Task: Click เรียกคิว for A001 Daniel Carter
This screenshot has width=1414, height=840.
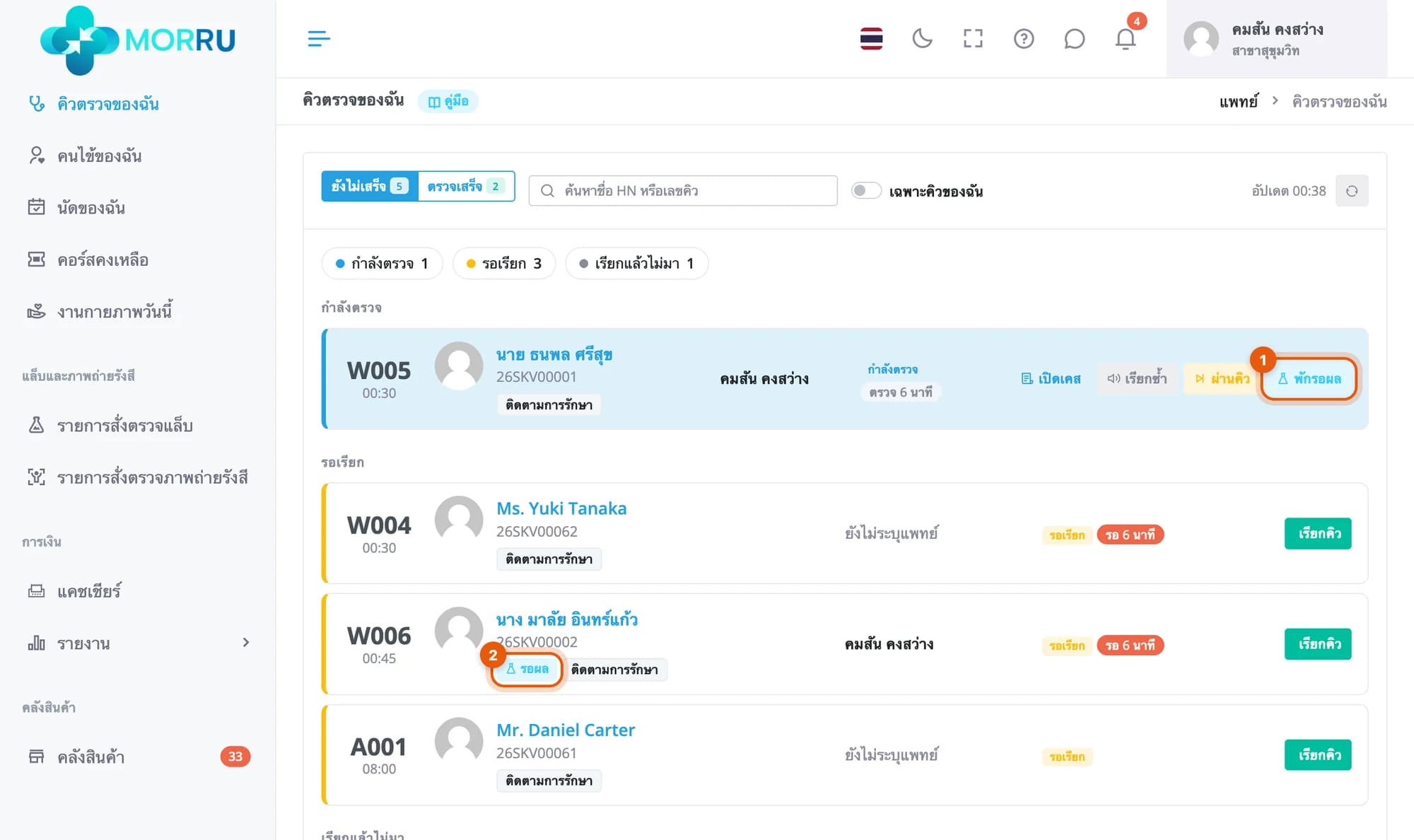Action: tap(1318, 755)
